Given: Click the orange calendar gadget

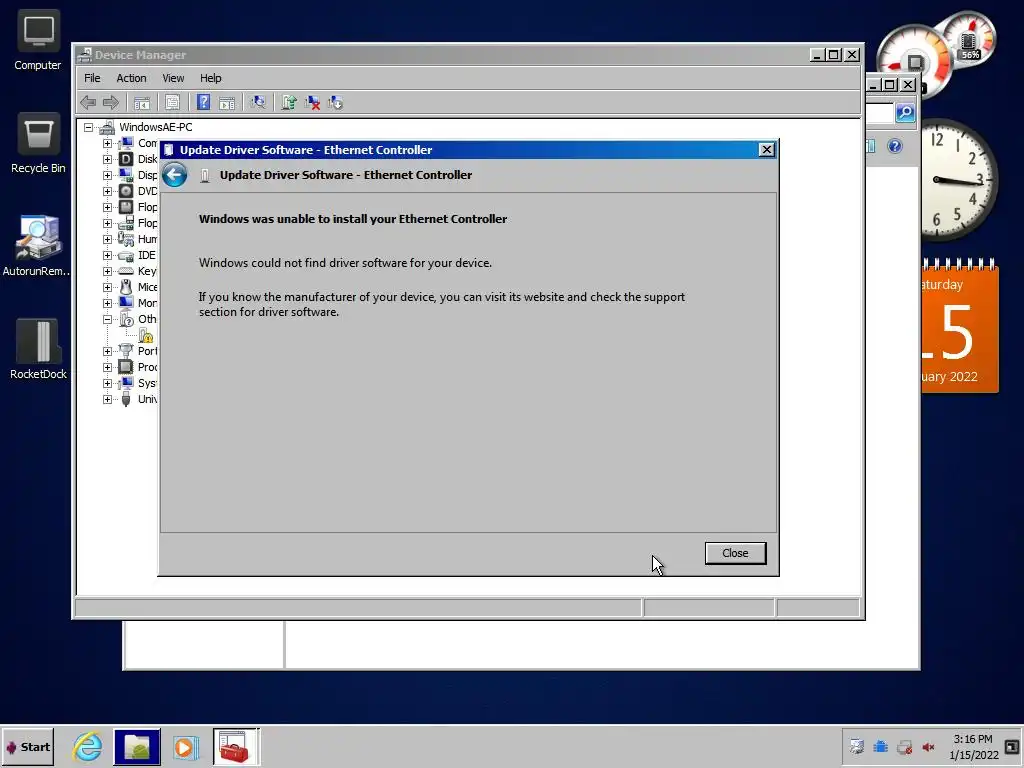Looking at the screenshot, I should point(959,326).
